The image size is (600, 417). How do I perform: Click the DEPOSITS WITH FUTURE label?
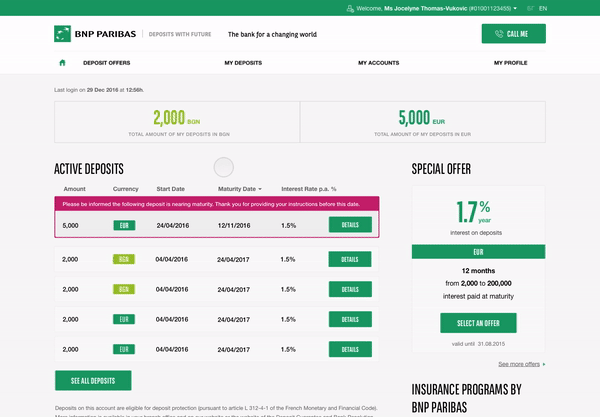[180, 34]
